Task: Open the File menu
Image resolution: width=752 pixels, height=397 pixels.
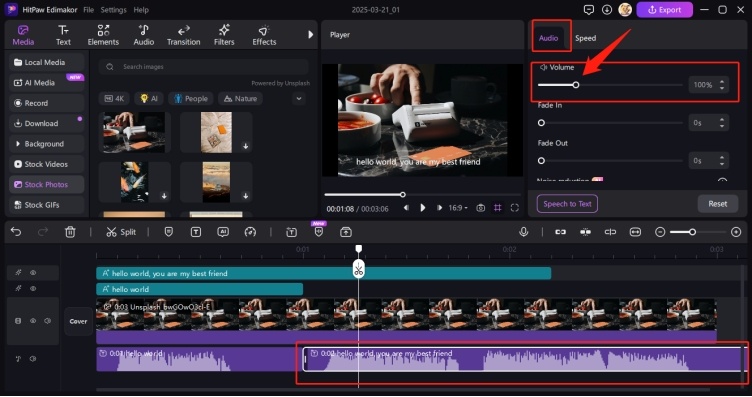Action: coord(88,10)
